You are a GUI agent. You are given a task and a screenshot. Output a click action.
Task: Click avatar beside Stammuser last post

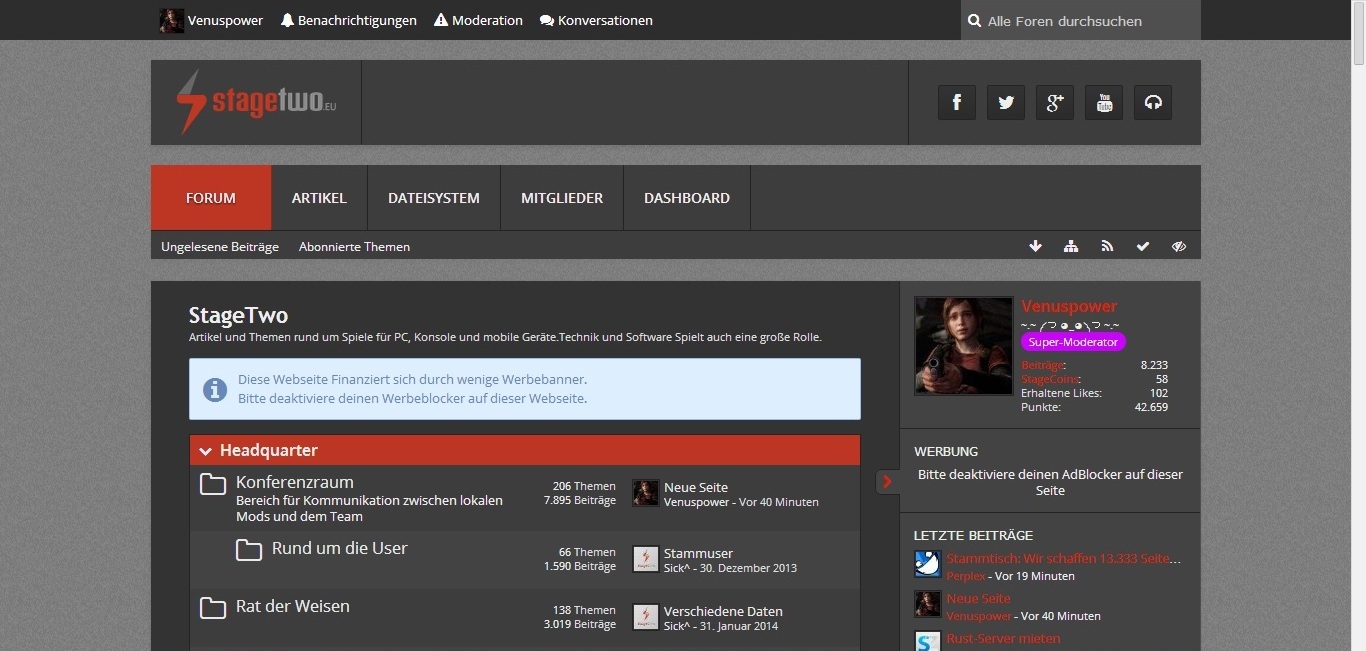pos(646,559)
